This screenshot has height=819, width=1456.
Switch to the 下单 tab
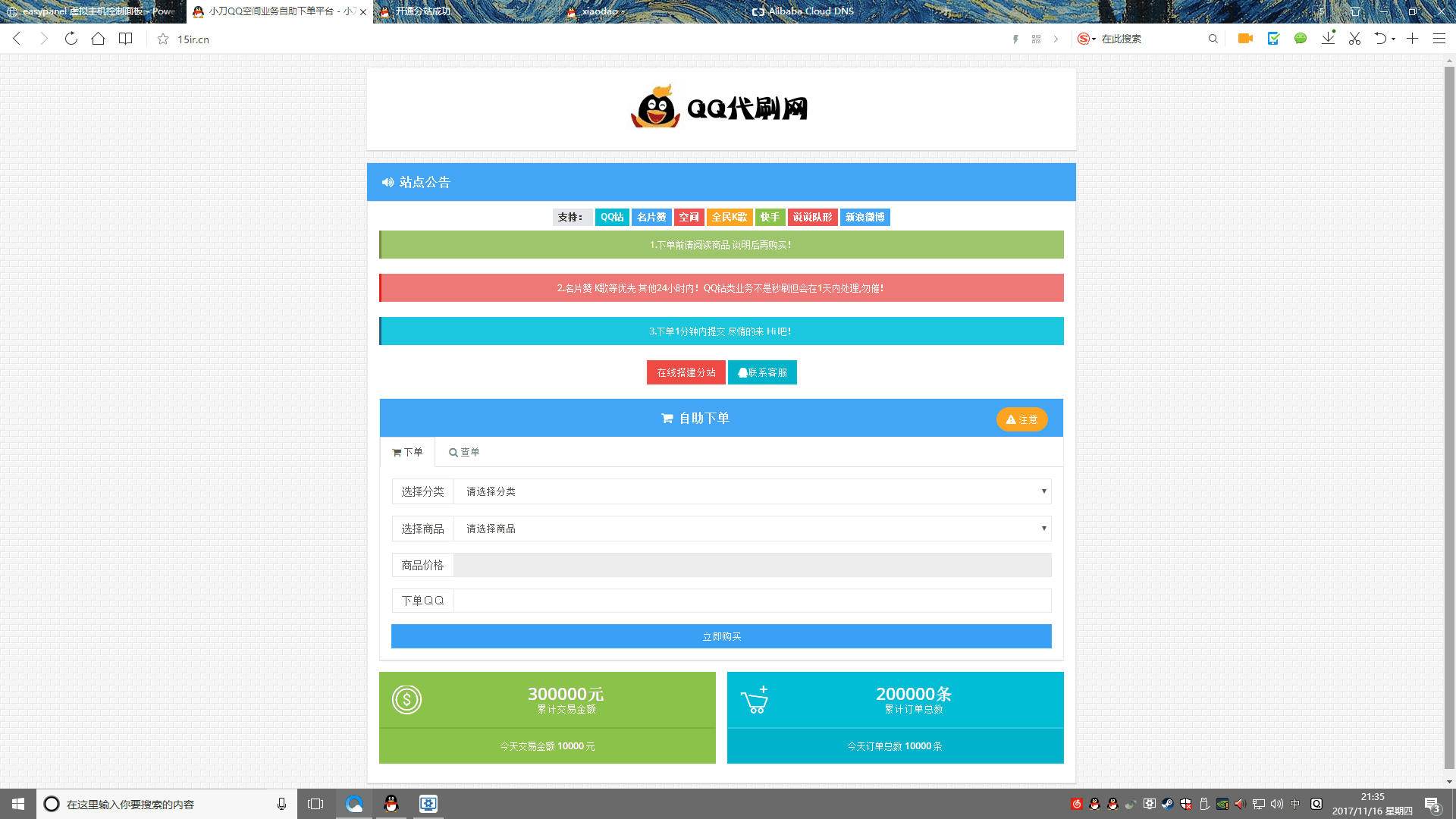pyautogui.click(x=407, y=452)
